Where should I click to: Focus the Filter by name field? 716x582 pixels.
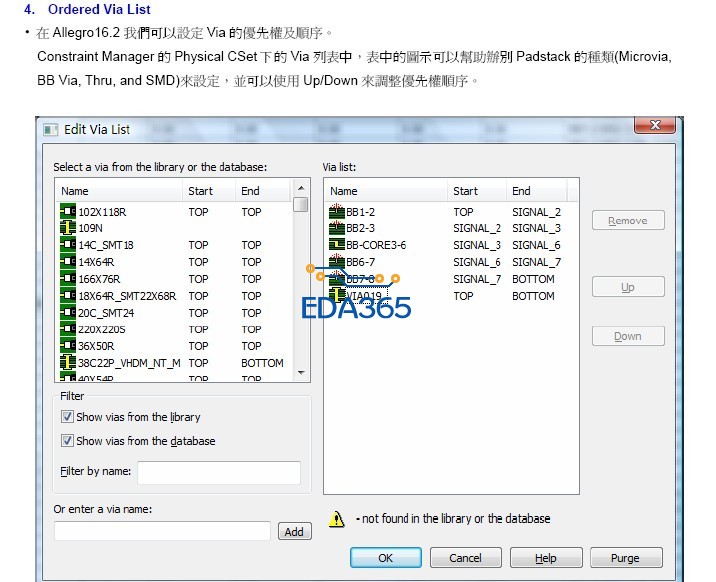[x=219, y=472]
